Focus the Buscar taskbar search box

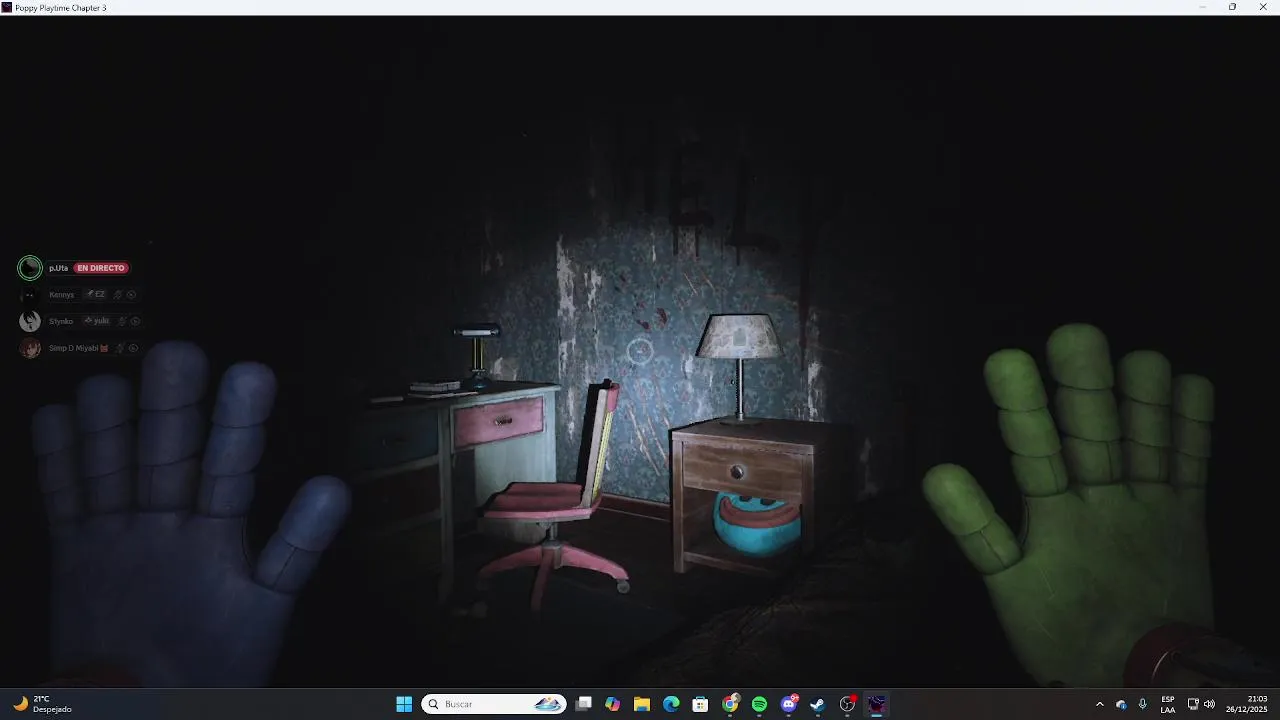(x=494, y=704)
